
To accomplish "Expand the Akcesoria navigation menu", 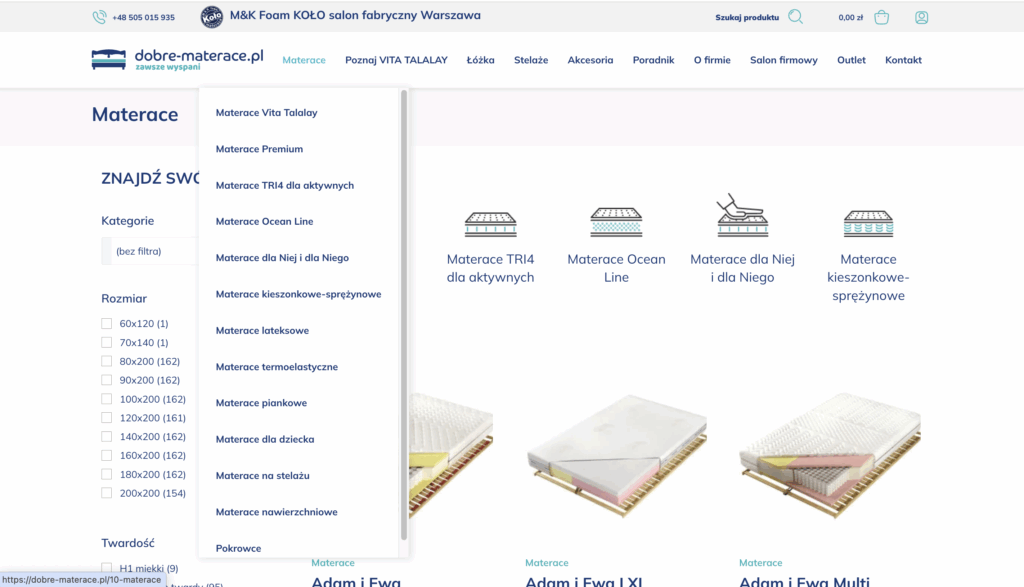I will tap(590, 60).
